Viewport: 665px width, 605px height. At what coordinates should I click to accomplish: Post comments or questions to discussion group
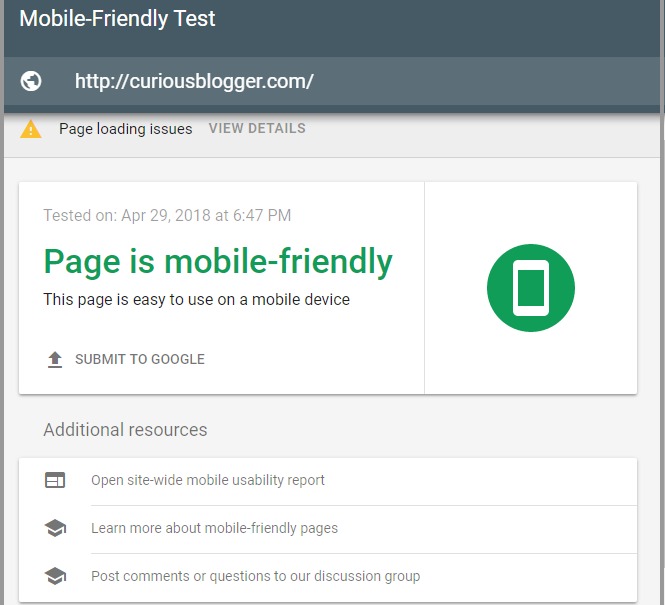tap(328, 576)
